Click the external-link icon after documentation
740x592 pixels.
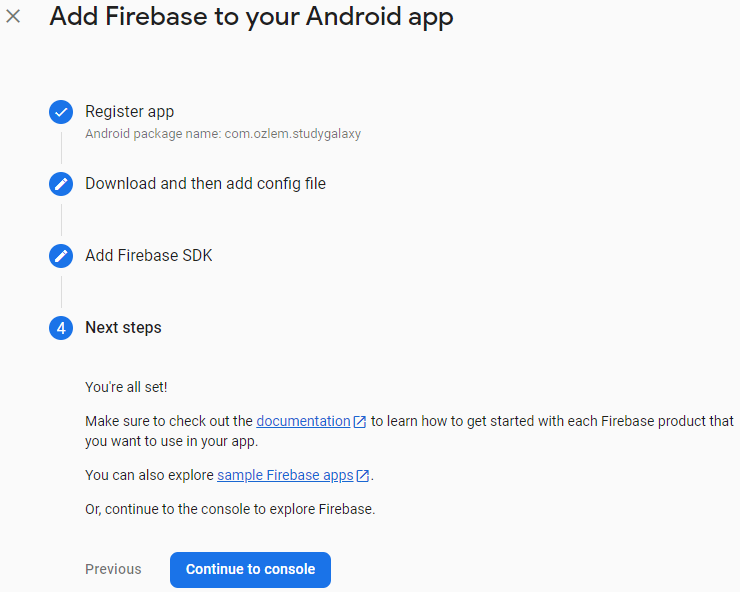click(x=360, y=422)
